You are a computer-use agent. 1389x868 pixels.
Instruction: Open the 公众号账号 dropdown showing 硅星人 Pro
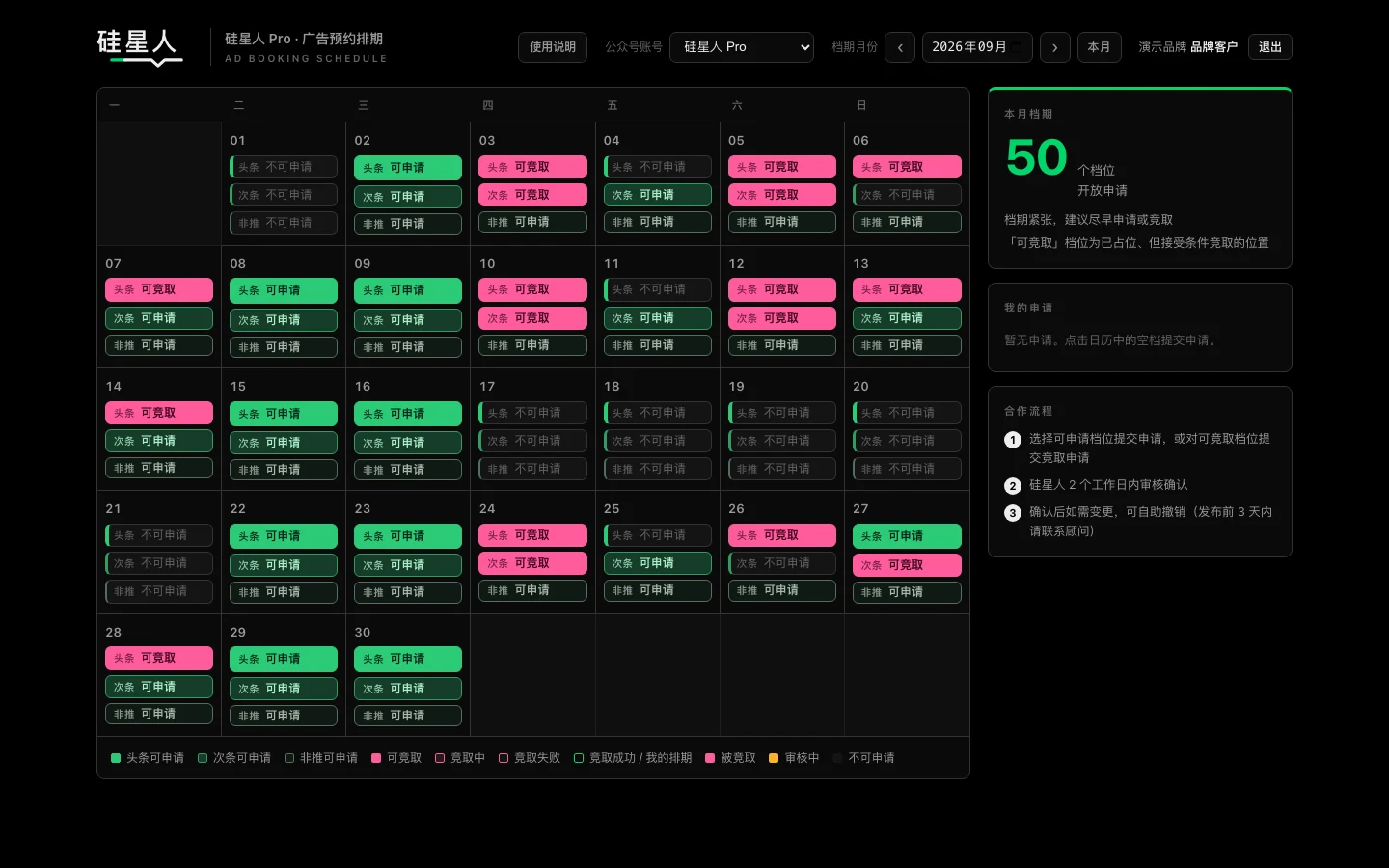742,47
